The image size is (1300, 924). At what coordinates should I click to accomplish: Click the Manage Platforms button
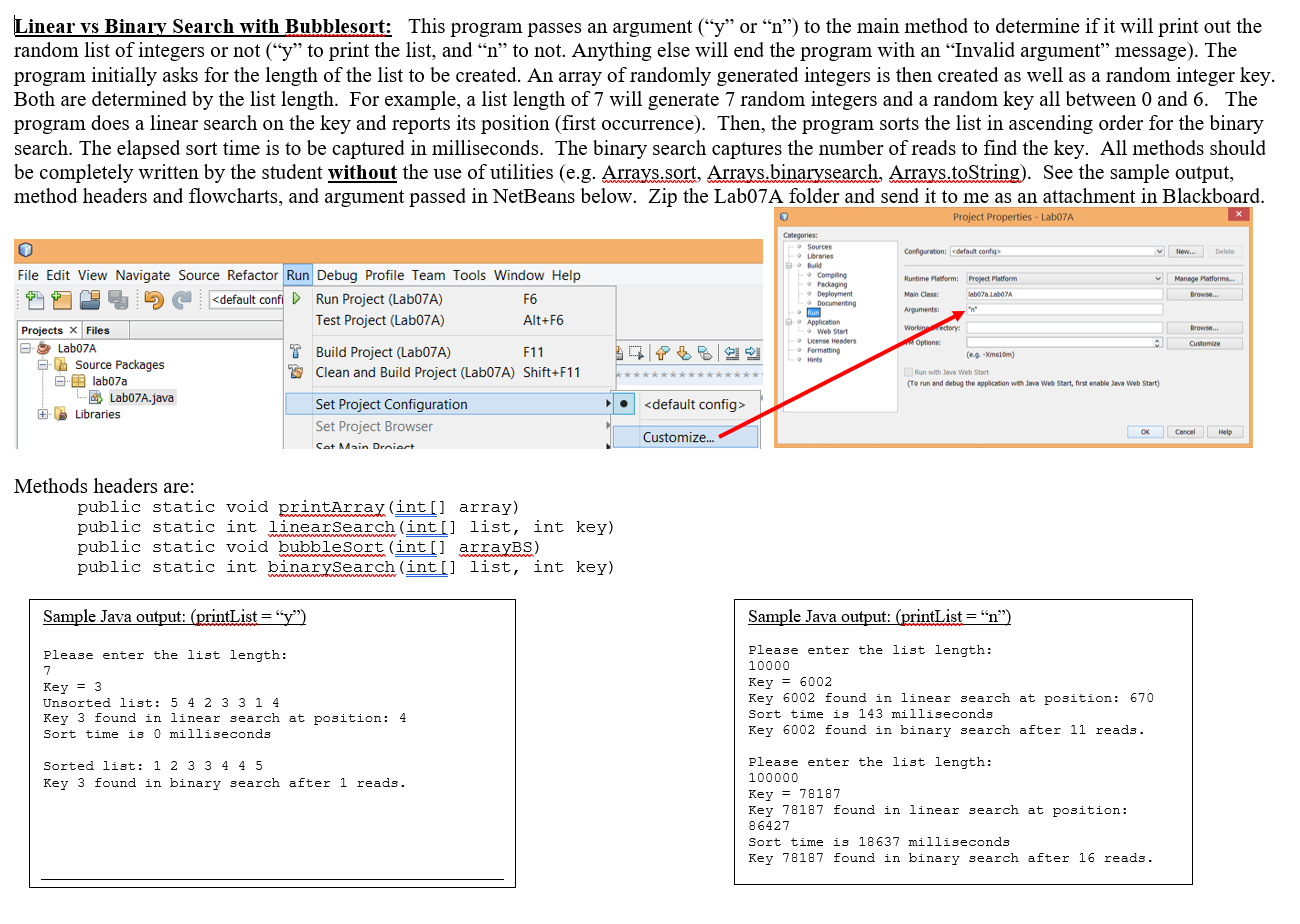pyautogui.click(x=1205, y=279)
